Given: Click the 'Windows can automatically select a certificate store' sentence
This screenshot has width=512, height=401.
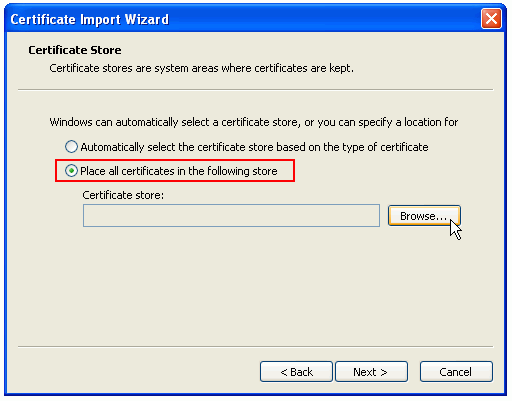Looking at the screenshot, I should [253, 122].
